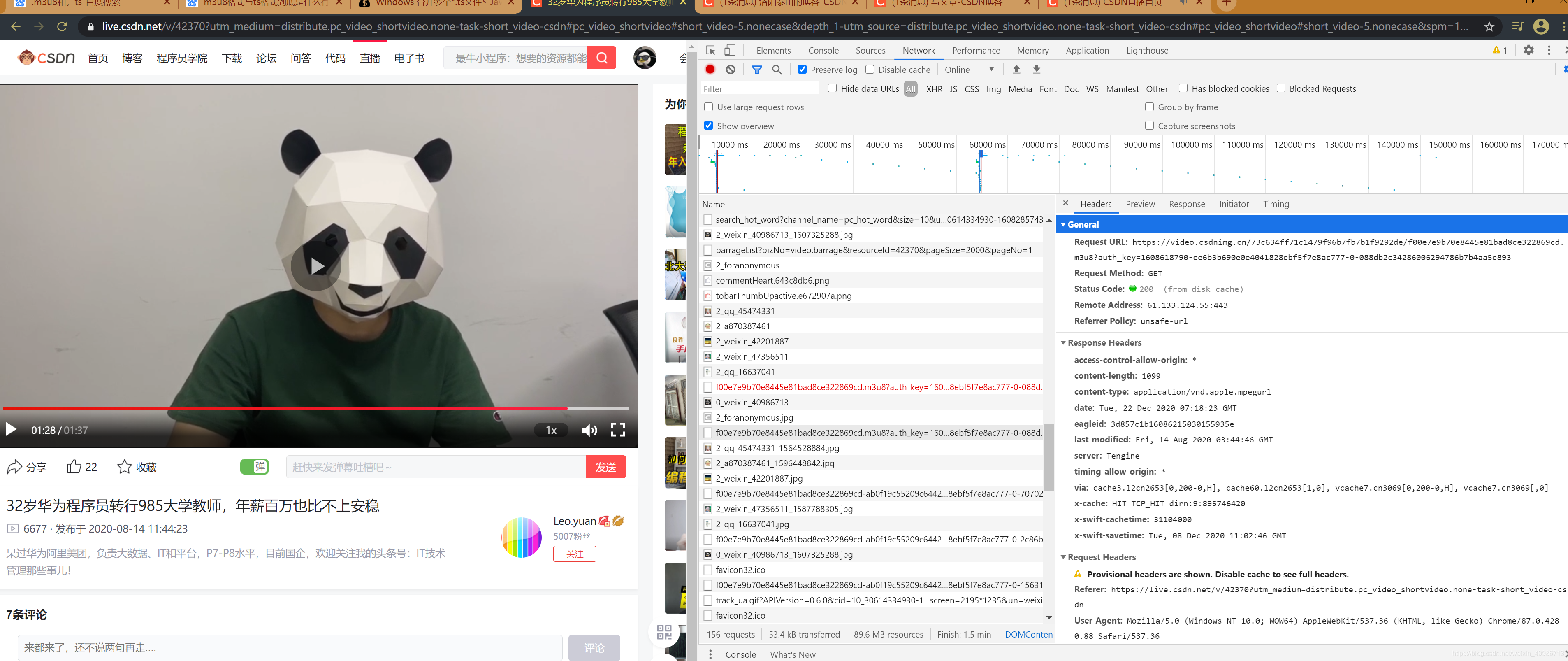Enable the Disable cache checkbox
Image resolution: width=1568 pixels, height=661 pixels.
[x=870, y=70]
